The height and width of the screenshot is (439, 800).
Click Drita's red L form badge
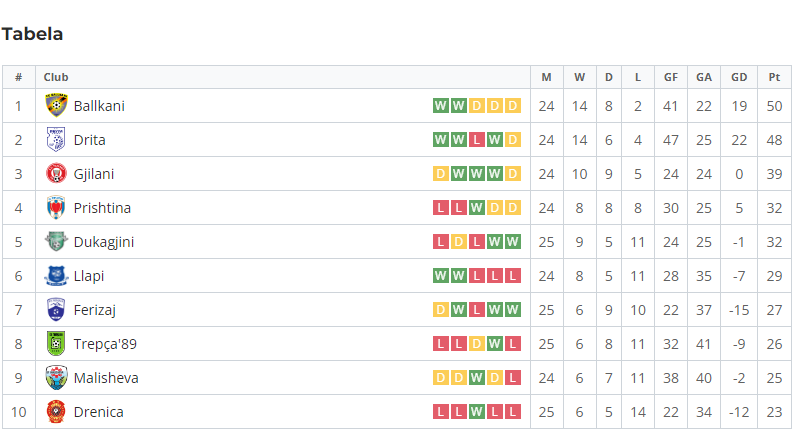(x=477, y=140)
